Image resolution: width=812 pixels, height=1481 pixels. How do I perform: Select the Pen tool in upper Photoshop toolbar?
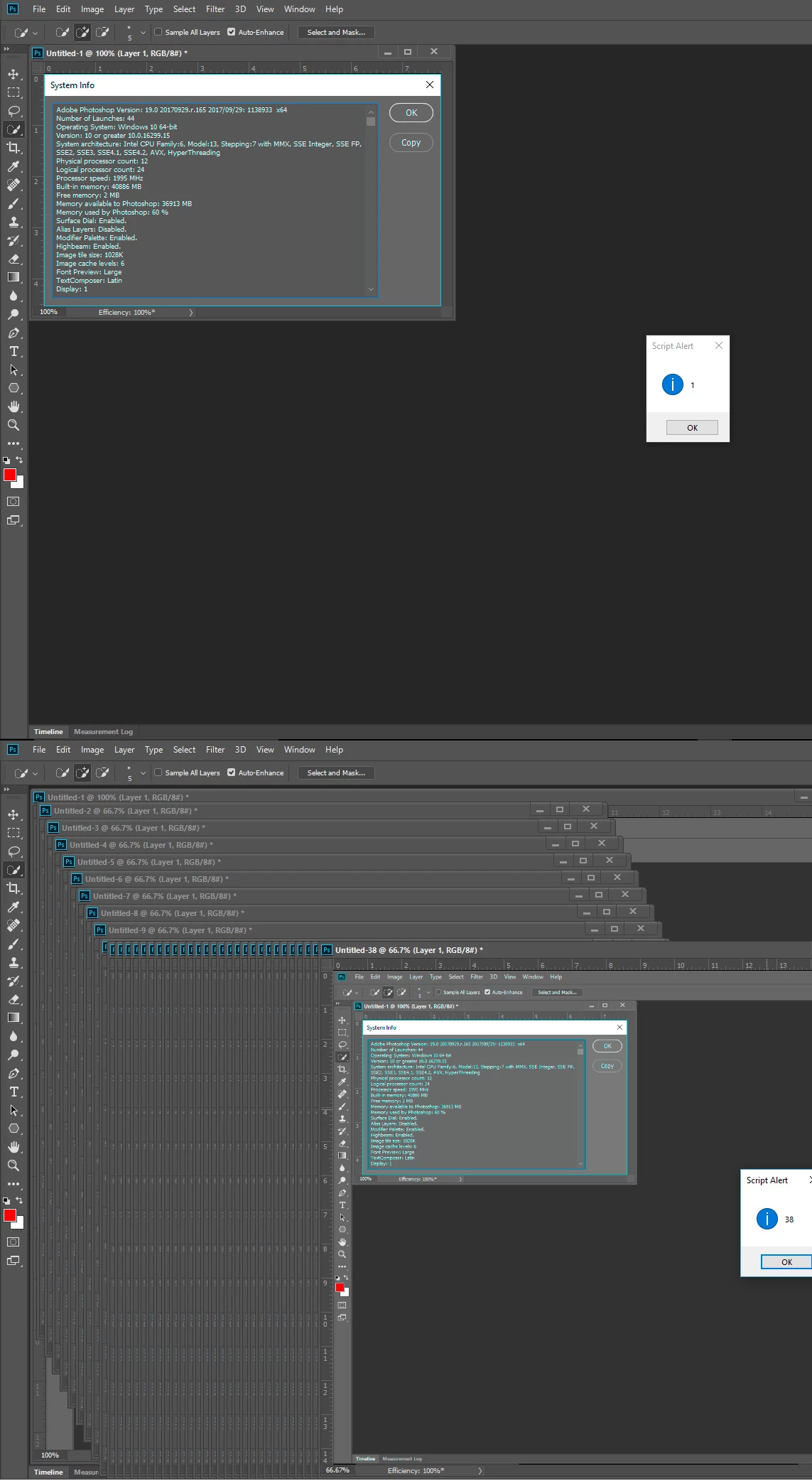click(13, 333)
